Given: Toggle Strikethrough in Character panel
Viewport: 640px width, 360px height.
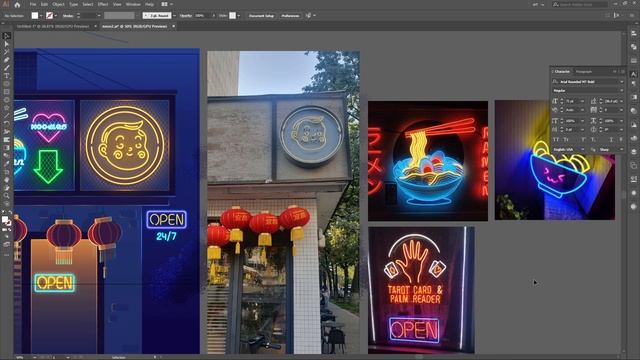Looking at the screenshot, I should [x=620, y=140].
